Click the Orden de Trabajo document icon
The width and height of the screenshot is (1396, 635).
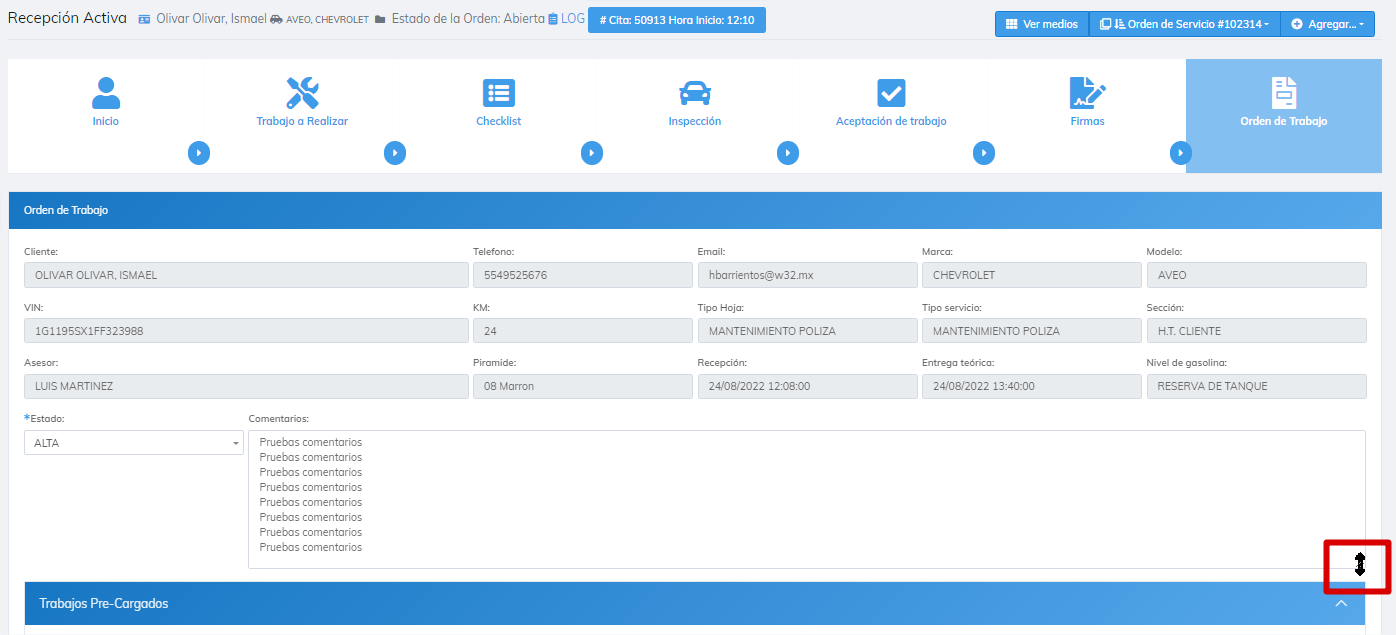(1284, 92)
